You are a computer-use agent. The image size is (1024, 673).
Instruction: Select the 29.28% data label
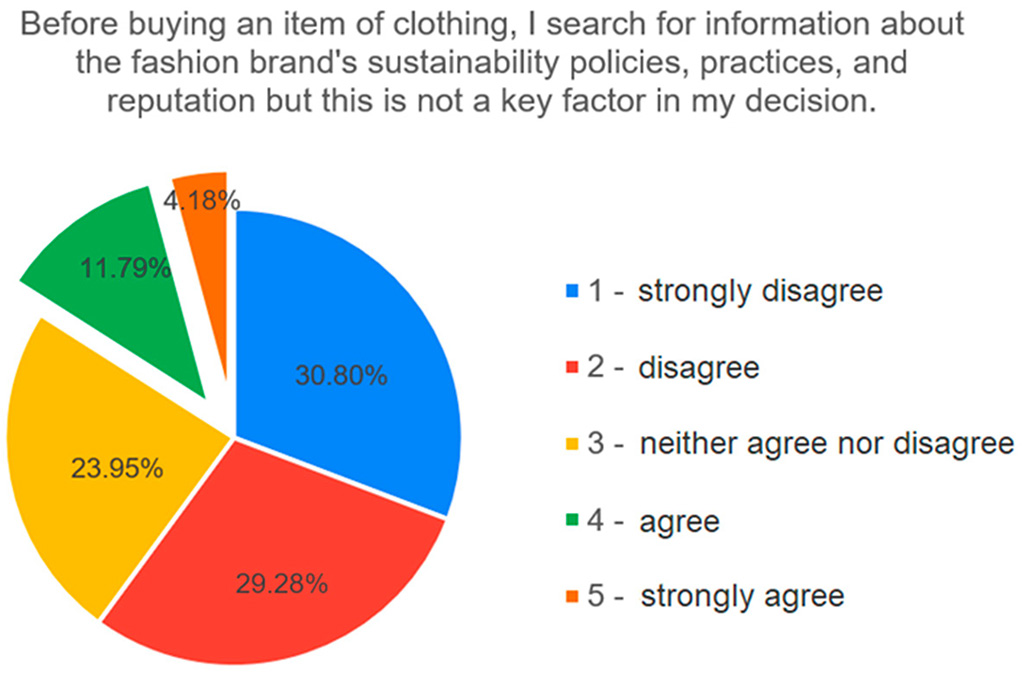(281, 584)
